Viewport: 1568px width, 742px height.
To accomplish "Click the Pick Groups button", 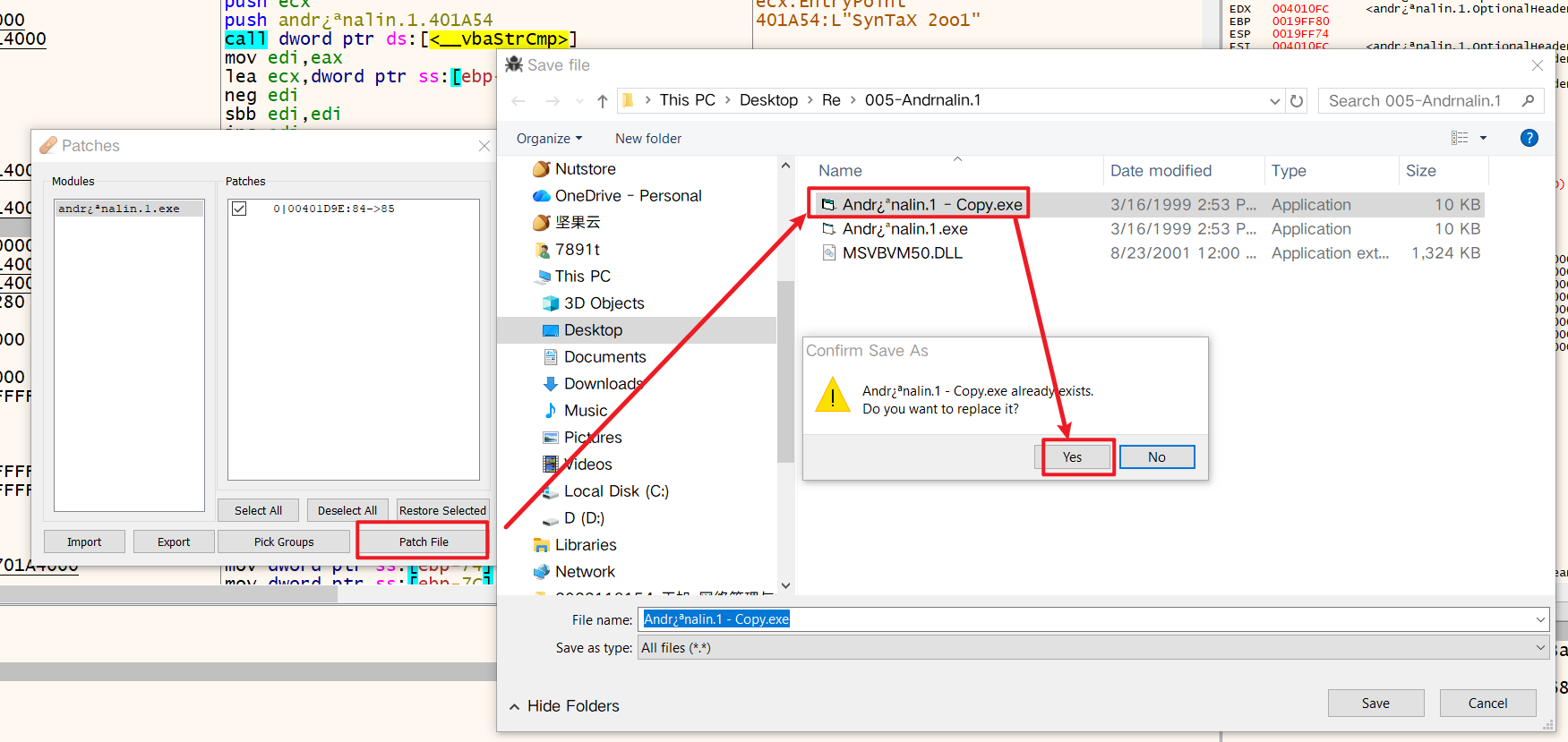I will tap(284, 542).
